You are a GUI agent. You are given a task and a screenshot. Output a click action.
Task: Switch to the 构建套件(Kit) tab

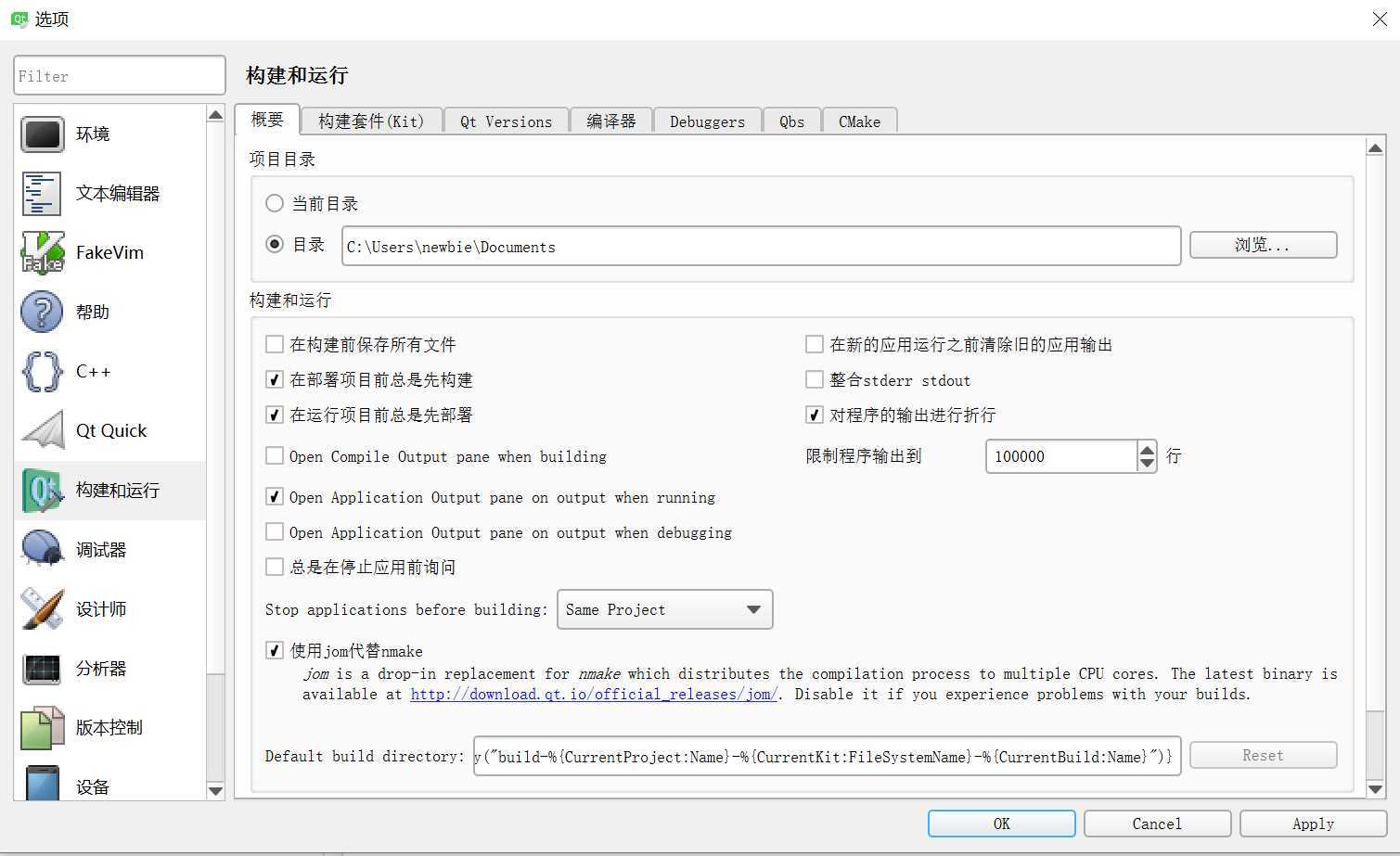point(371,121)
